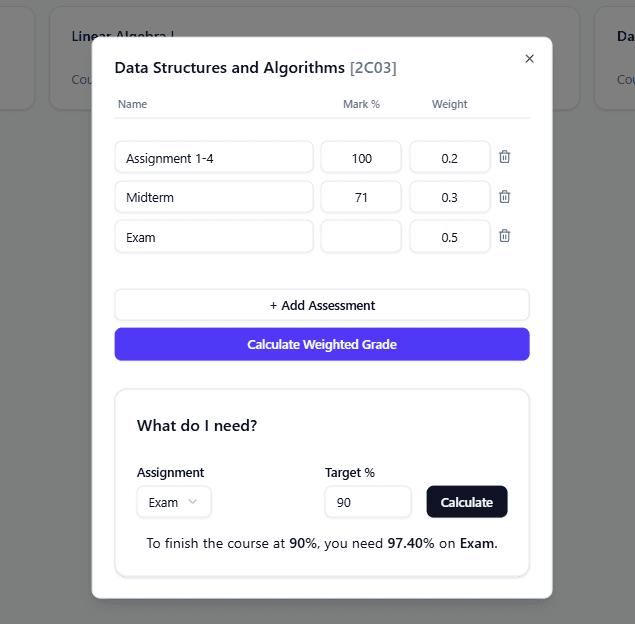Open the Assignment dropdown showing Exam
Viewport: 635px width, 624px height.
pyautogui.click(x=174, y=502)
